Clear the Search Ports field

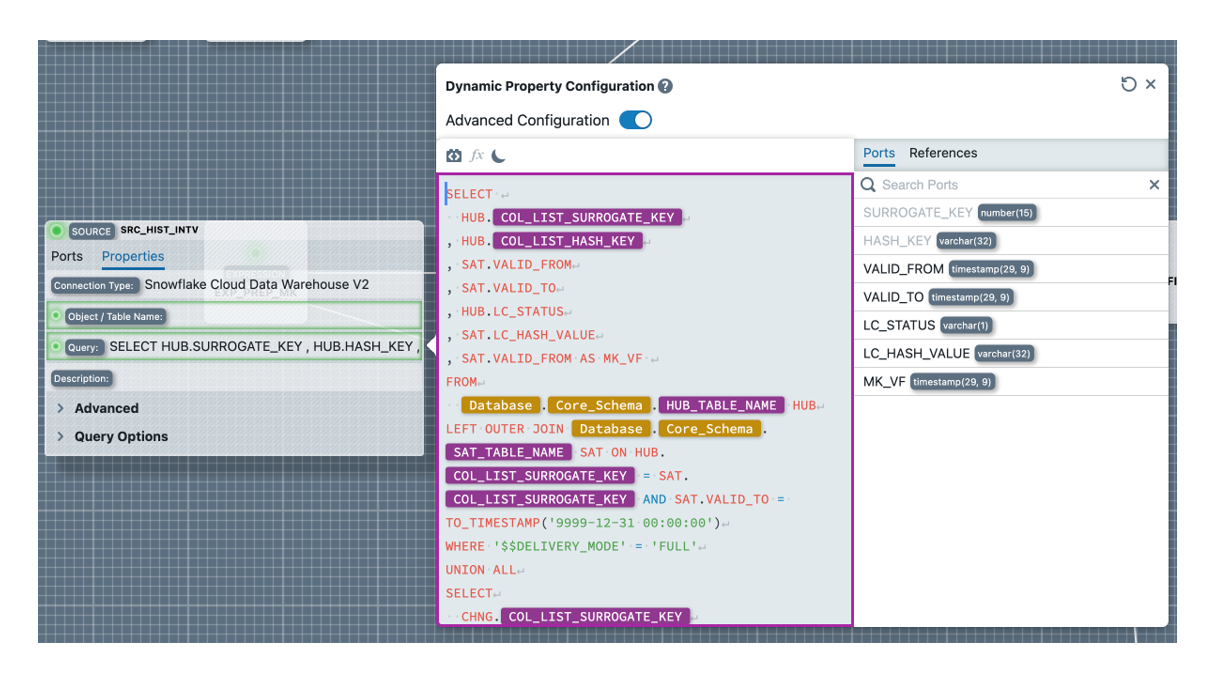pyautogui.click(x=1154, y=185)
